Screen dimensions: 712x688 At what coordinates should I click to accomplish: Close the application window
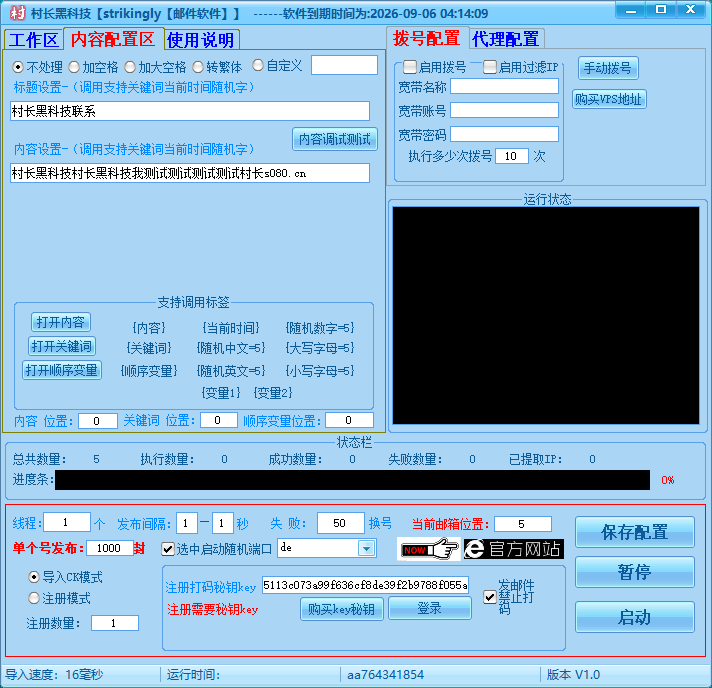[691, 10]
